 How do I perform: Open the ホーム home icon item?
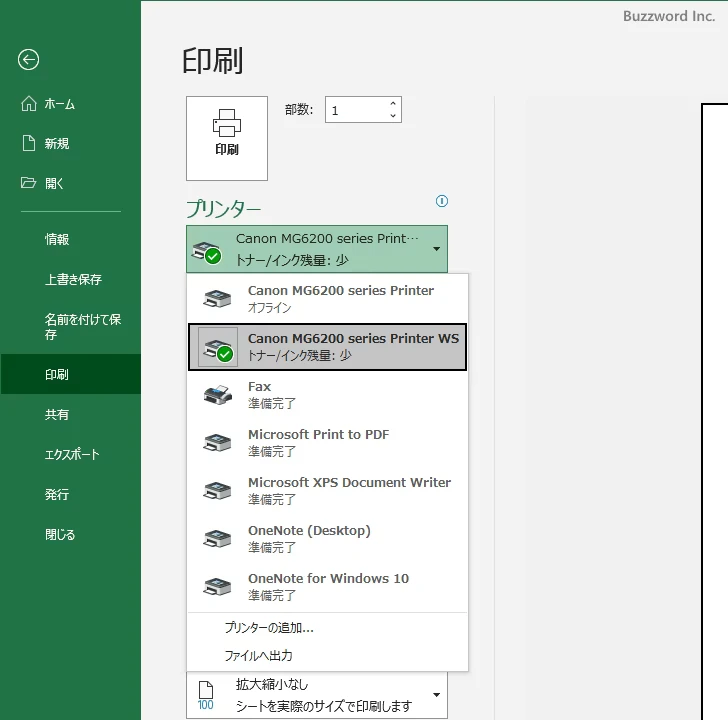pos(28,104)
